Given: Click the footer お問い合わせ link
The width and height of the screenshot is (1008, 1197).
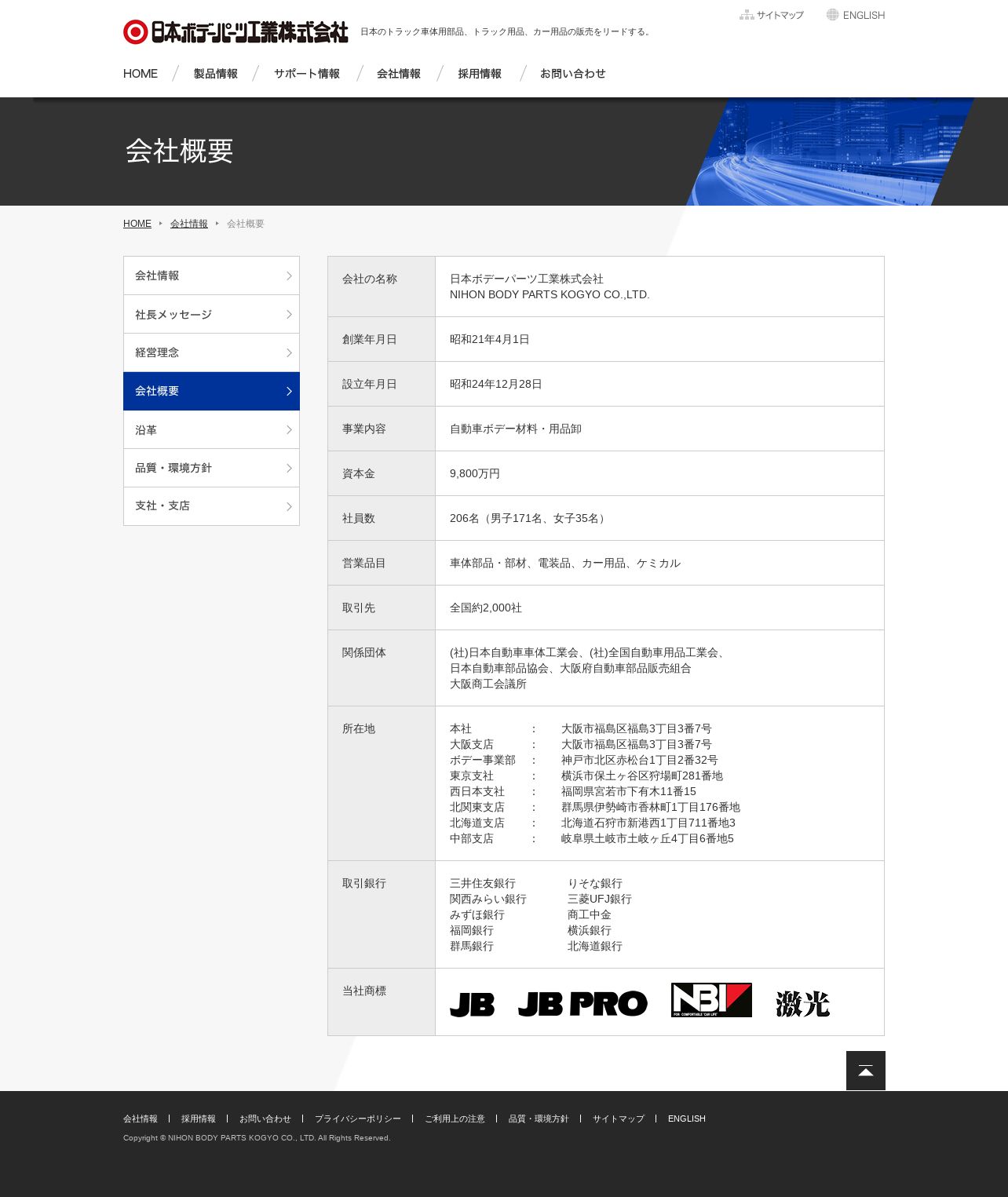Looking at the screenshot, I should click(x=265, y=1119).
